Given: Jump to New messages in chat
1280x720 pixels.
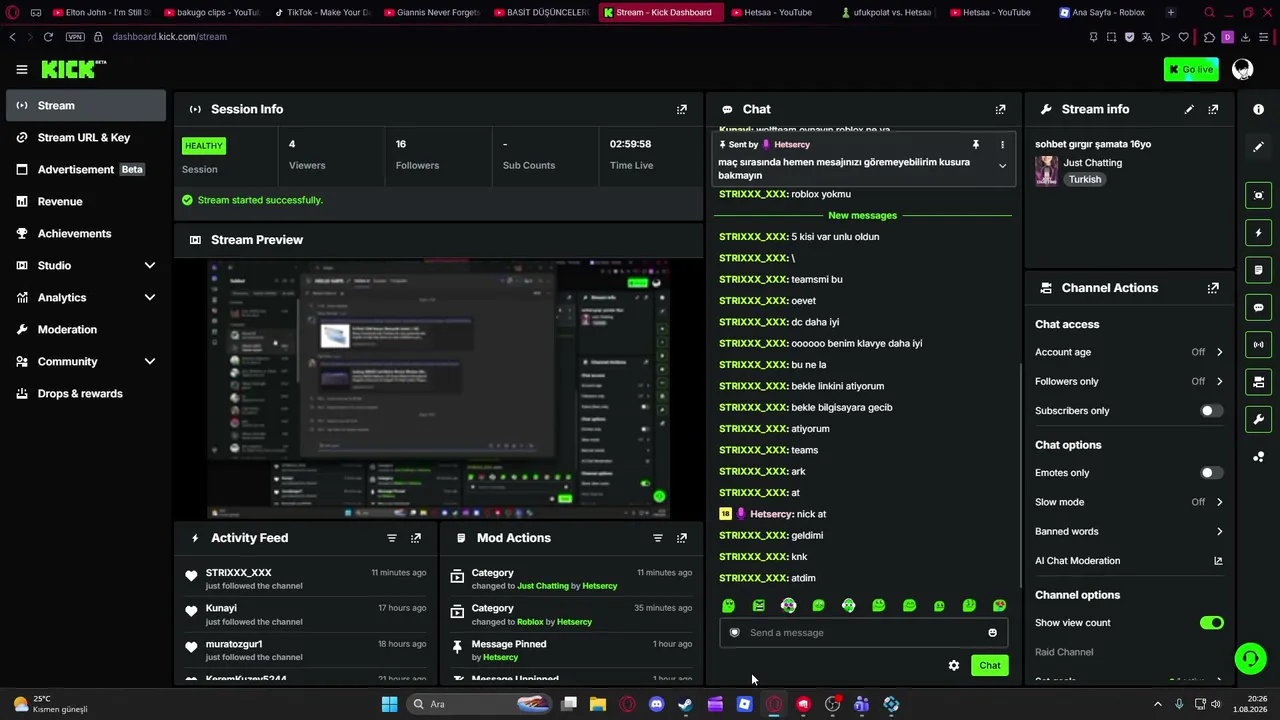Looking at the screenshot, I should (x=862, y=216).
